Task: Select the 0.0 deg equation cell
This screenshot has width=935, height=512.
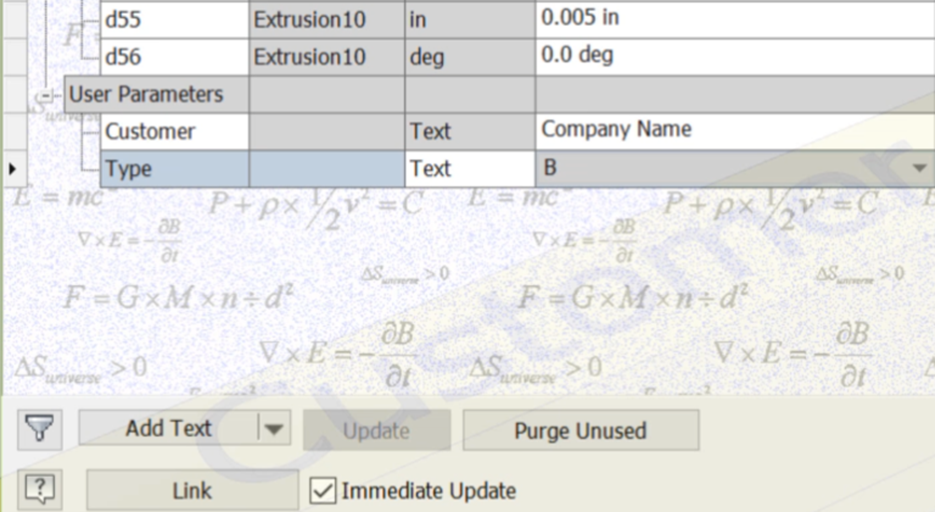Action: click(735, 57)
